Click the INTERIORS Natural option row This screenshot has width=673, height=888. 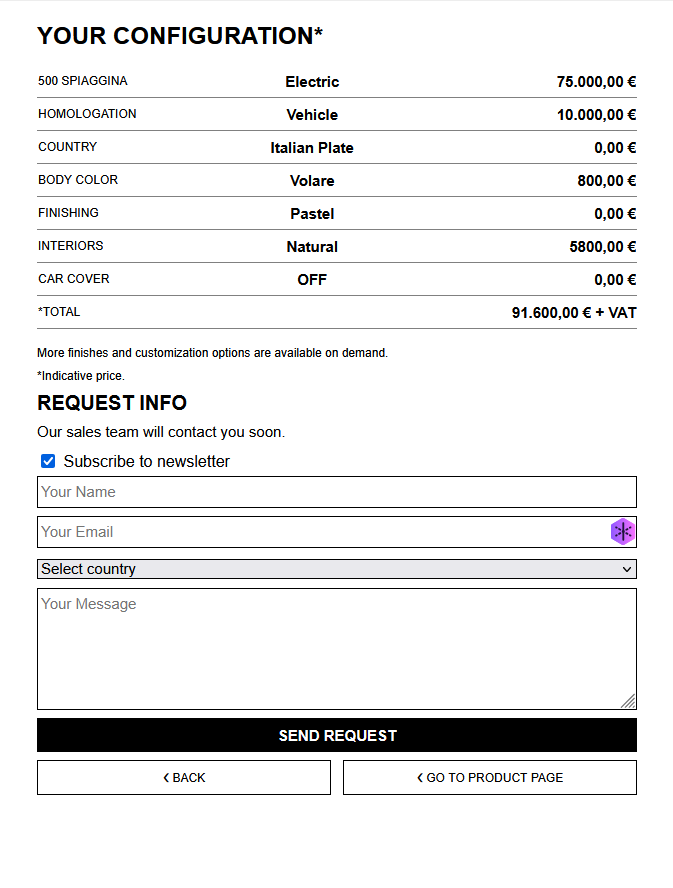click(x=337, y=246)
